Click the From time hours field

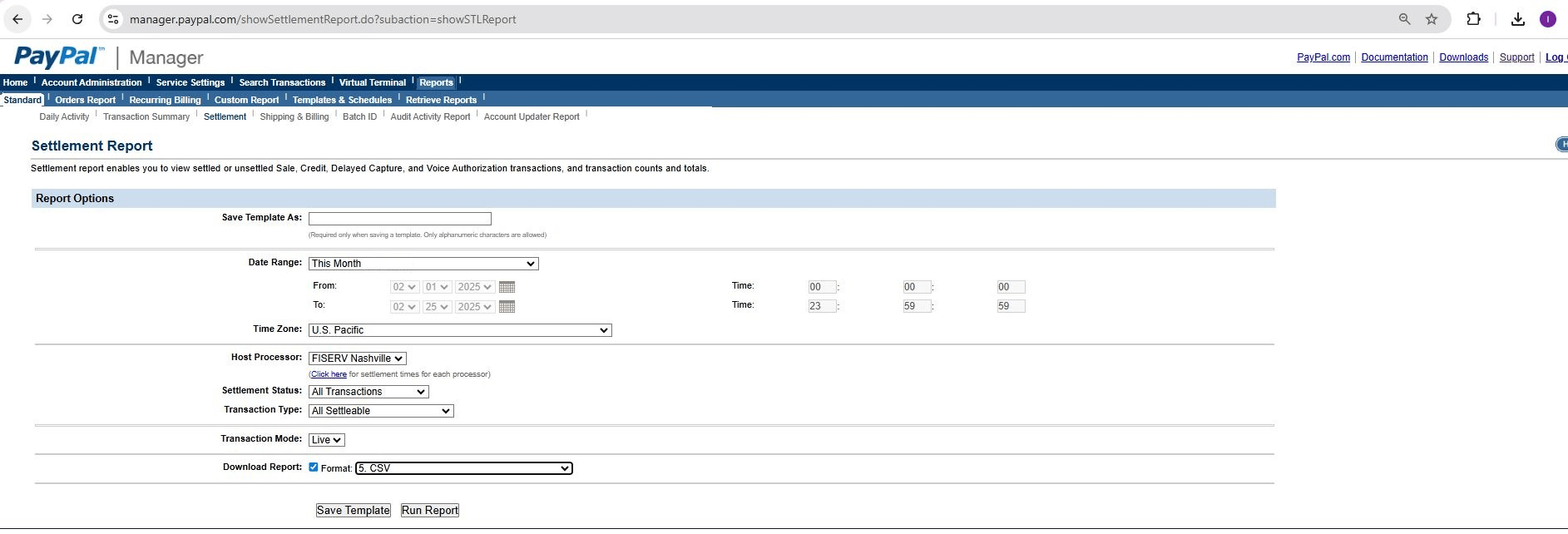pyautogui.click(x=822, y=287)
